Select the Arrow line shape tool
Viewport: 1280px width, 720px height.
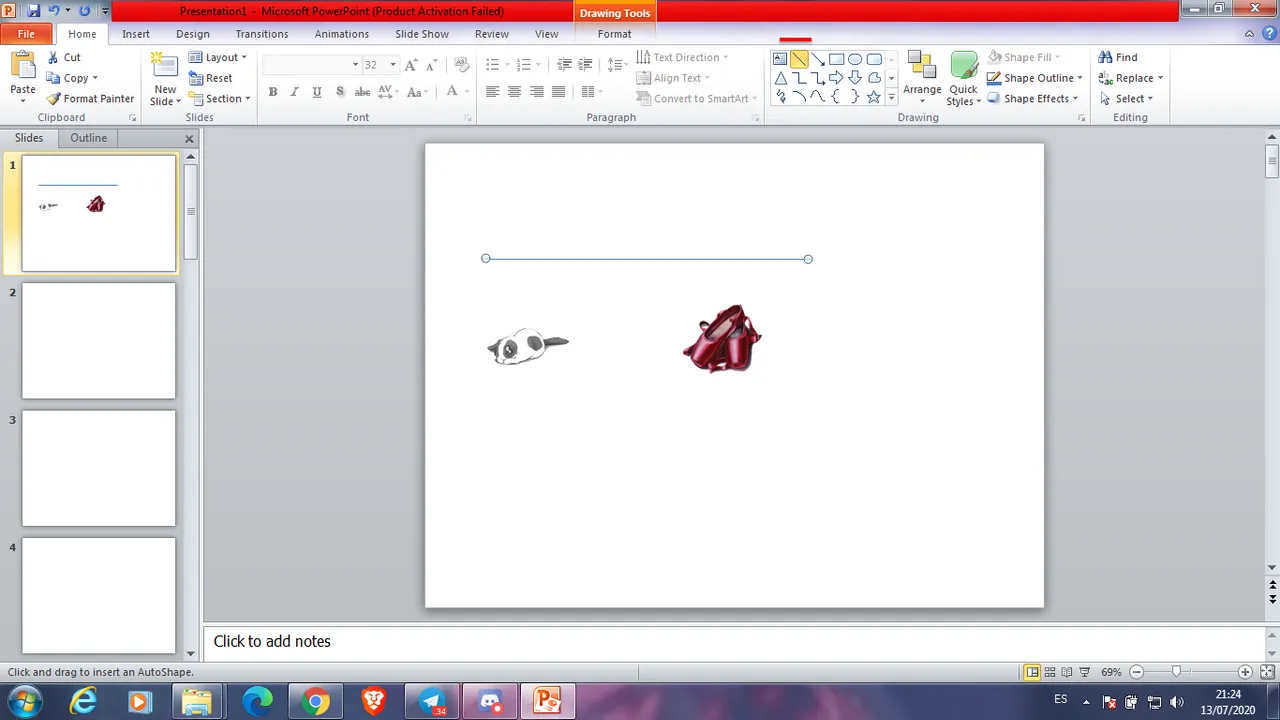pyautogui.click(x=818, y=59)
